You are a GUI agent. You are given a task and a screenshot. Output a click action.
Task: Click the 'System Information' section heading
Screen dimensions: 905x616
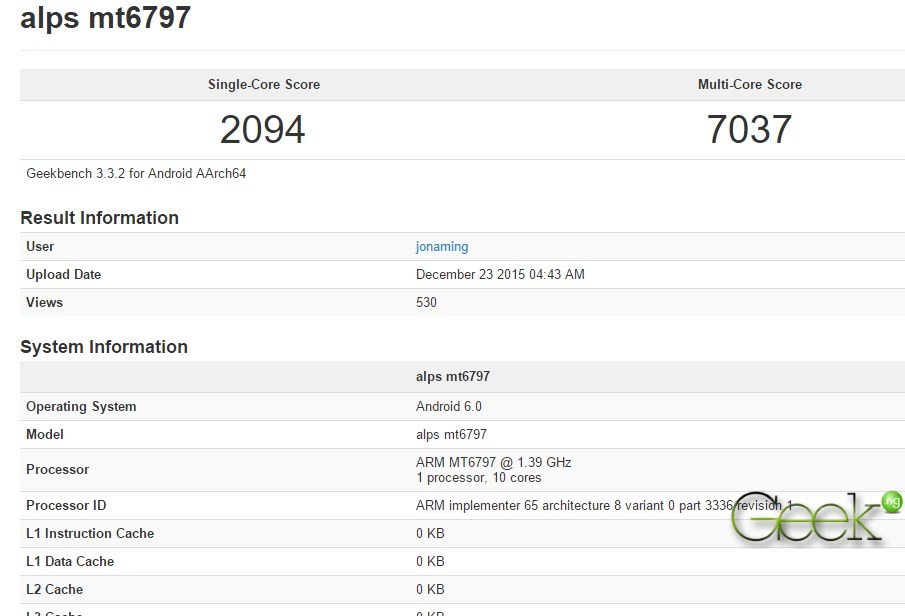[104, 346]
